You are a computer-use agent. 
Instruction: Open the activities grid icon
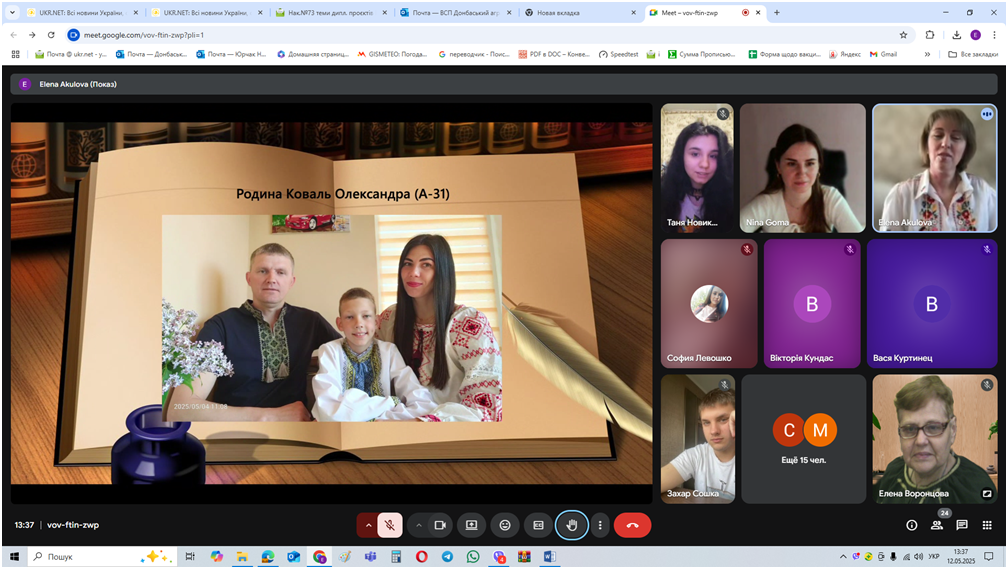pos(987,525)
